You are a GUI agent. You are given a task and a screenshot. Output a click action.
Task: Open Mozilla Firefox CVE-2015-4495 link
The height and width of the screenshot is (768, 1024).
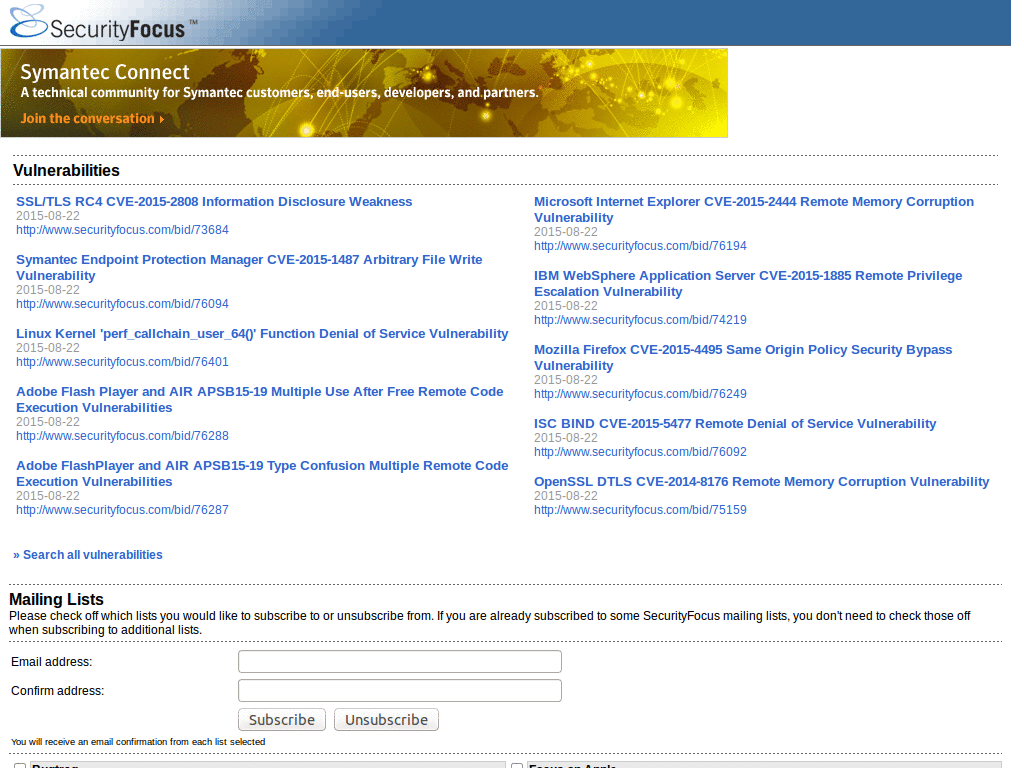coord(743,357)
